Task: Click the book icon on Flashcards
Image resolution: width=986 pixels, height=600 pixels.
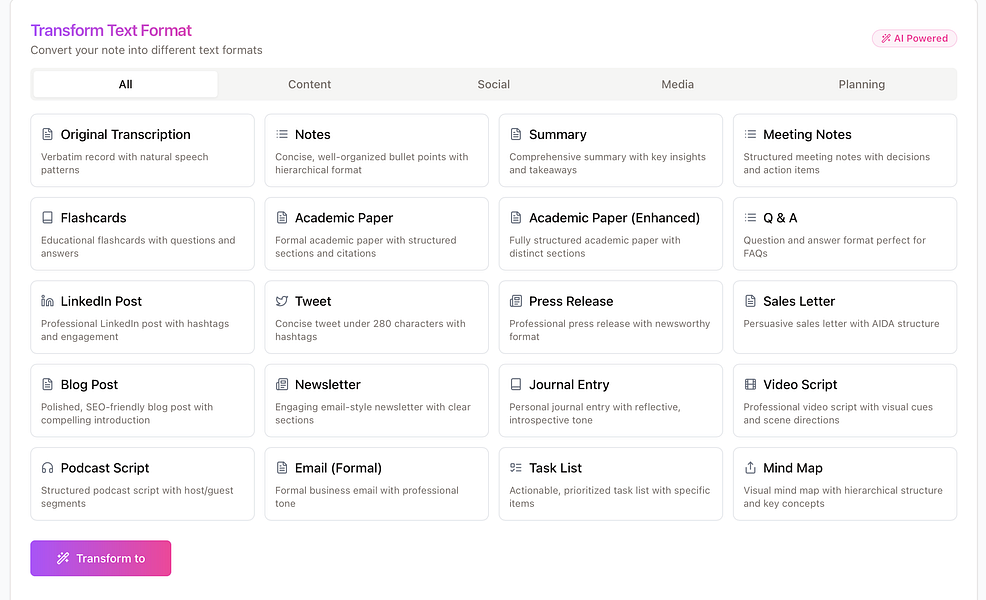Action: (47, 218)
